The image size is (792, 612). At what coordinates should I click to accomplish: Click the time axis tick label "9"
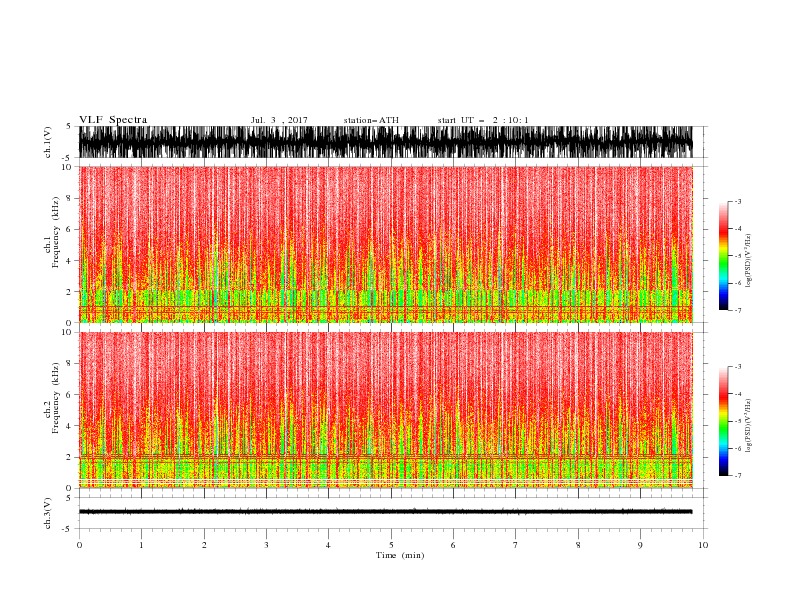(x=640, y=545)
